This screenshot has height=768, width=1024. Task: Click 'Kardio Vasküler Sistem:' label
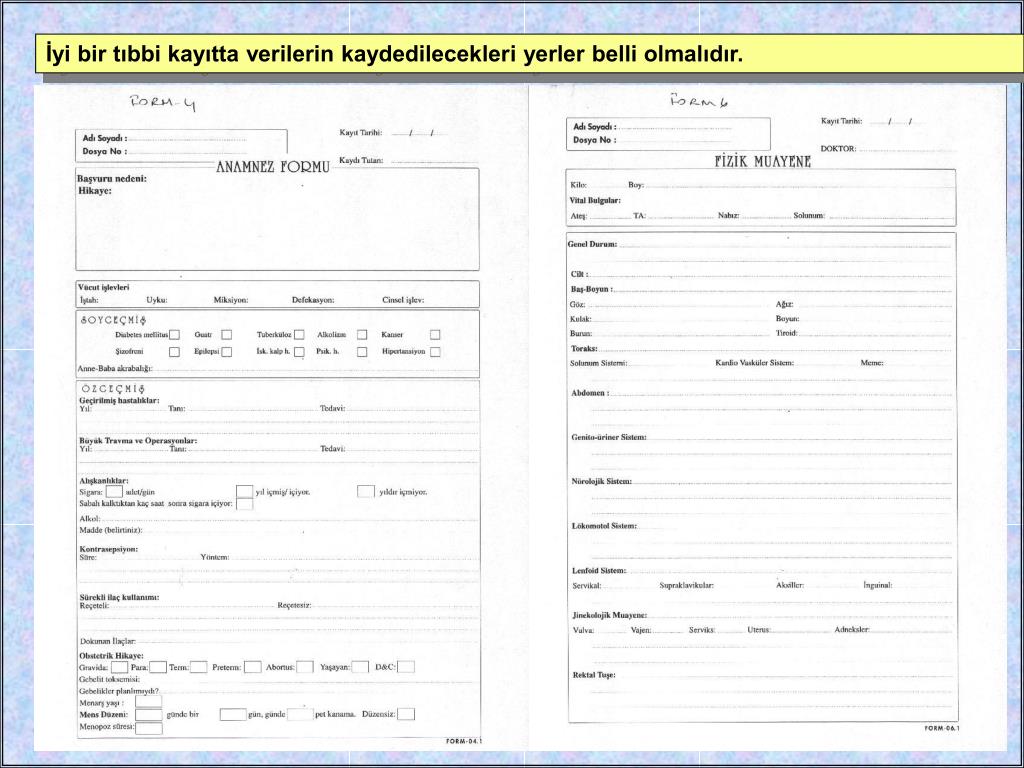pyautogui.click(x=754, y=363)
